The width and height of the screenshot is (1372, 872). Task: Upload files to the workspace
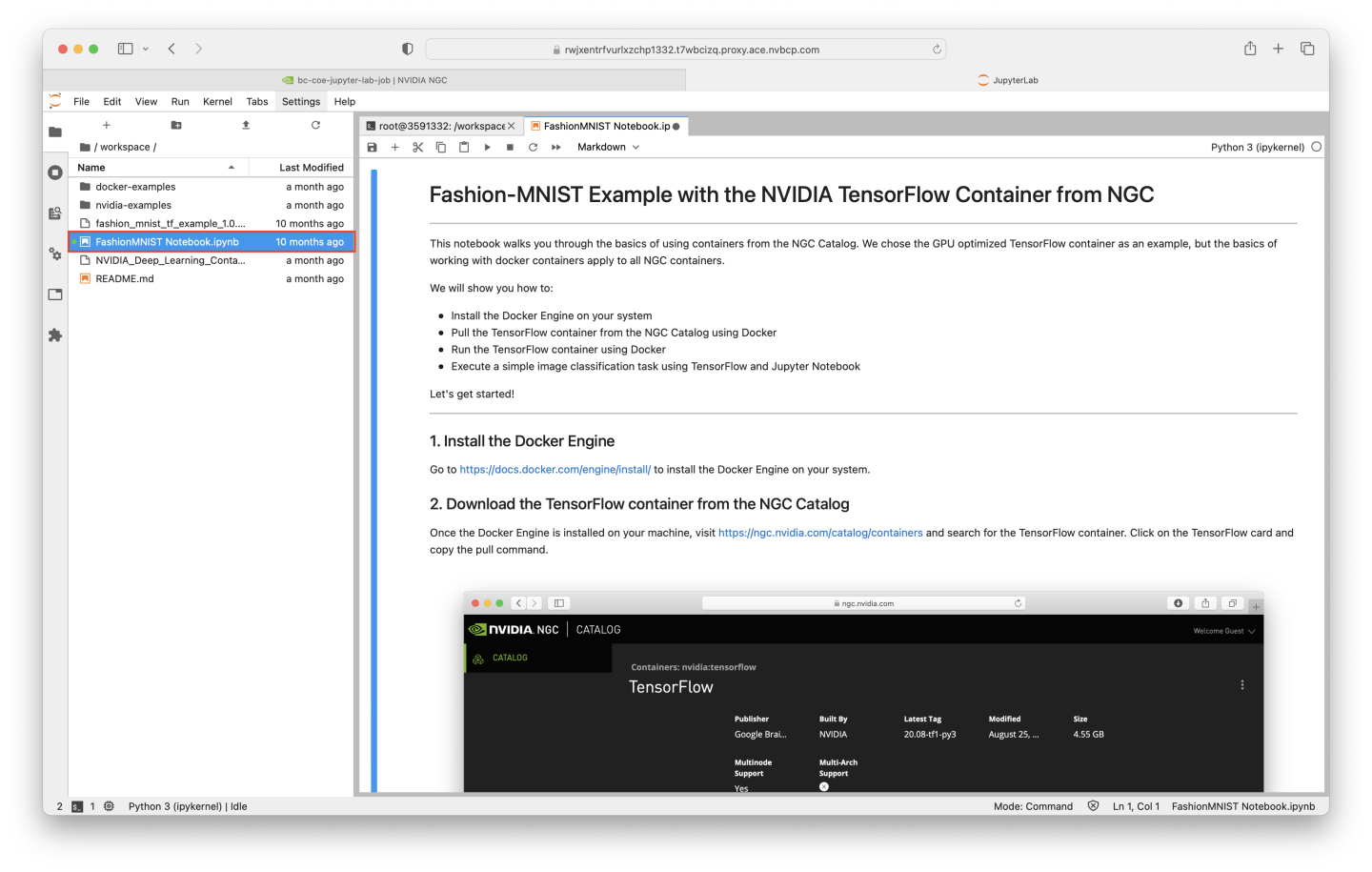point(245,125)
